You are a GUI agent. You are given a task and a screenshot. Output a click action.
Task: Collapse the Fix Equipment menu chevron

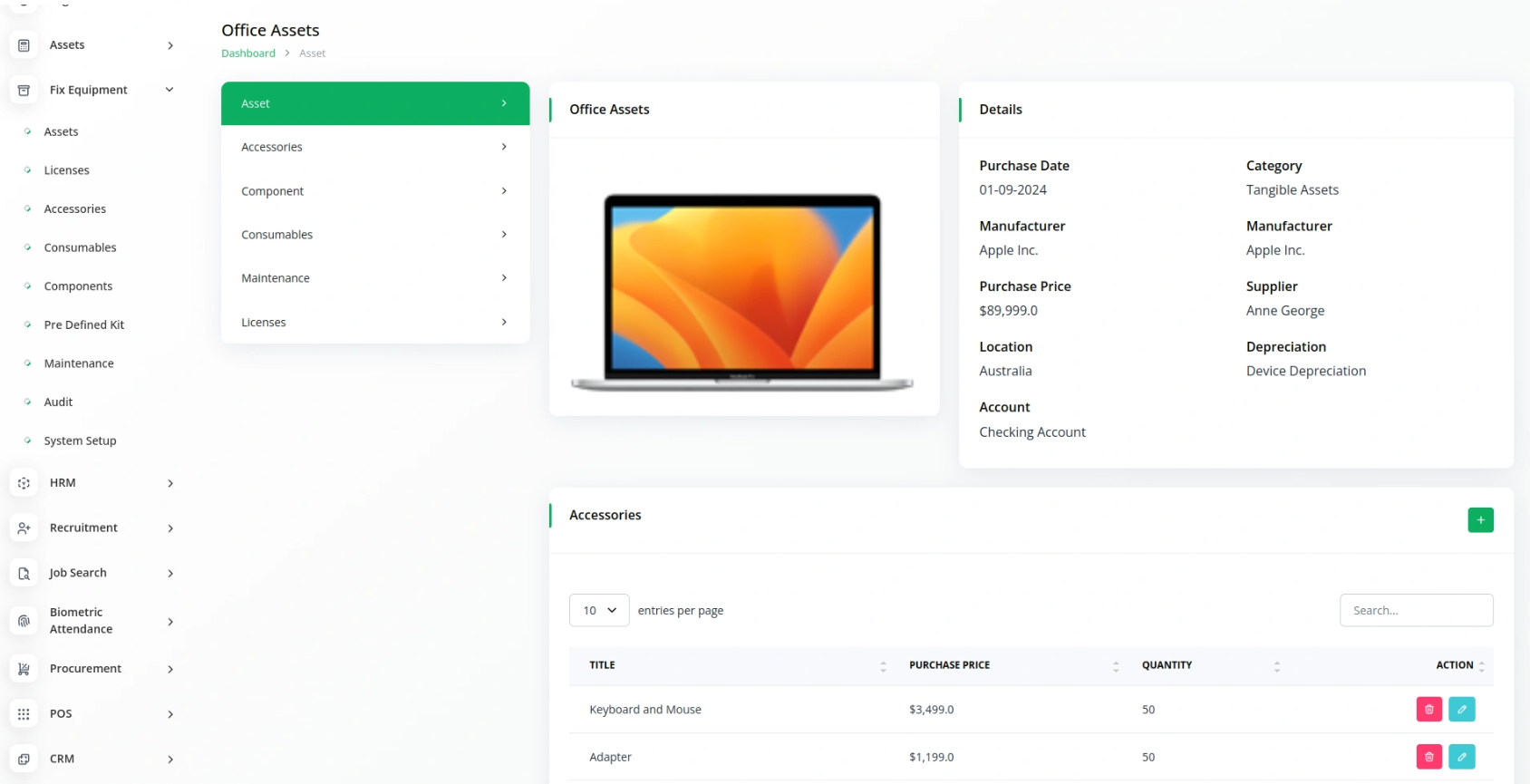point(169,90)
